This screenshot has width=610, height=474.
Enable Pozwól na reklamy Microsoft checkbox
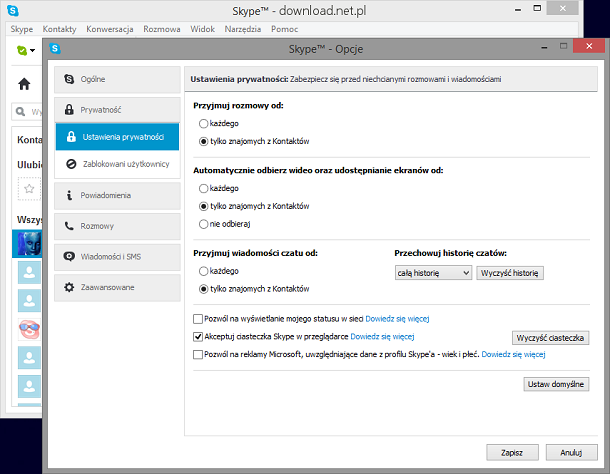click(x=198, y=355)
